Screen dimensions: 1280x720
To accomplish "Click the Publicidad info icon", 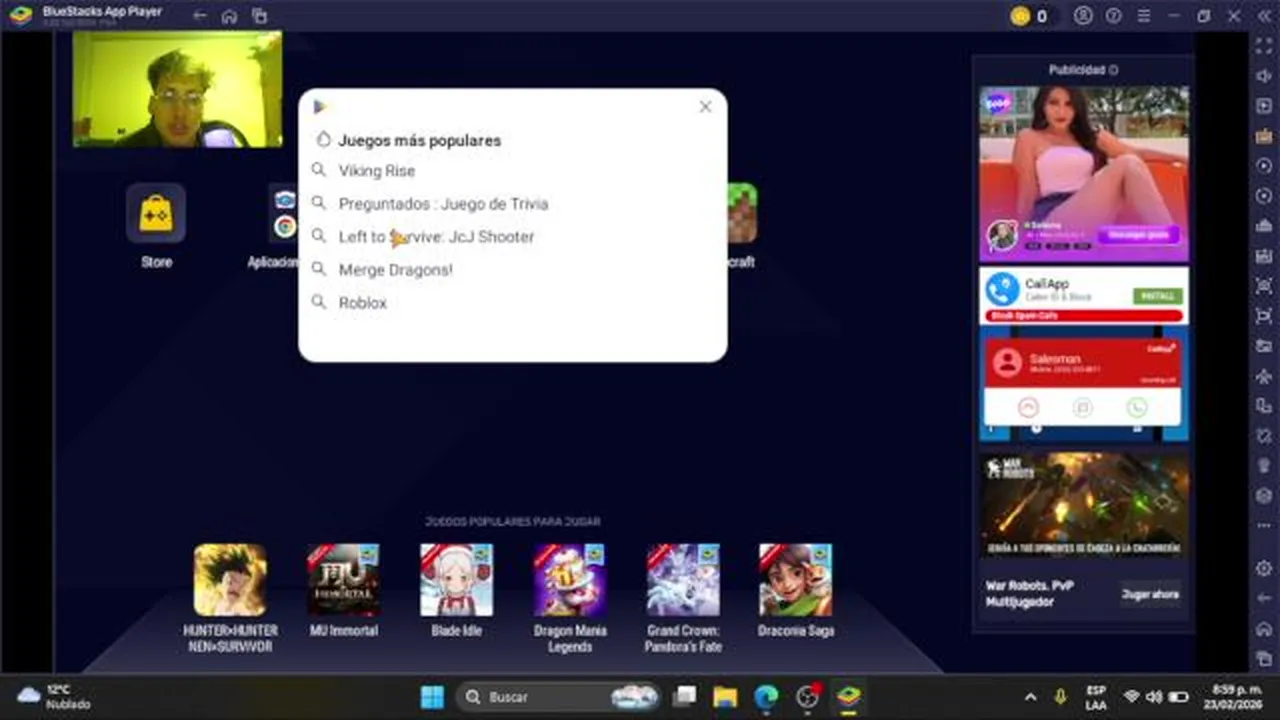I will (x=1114, y=70).
